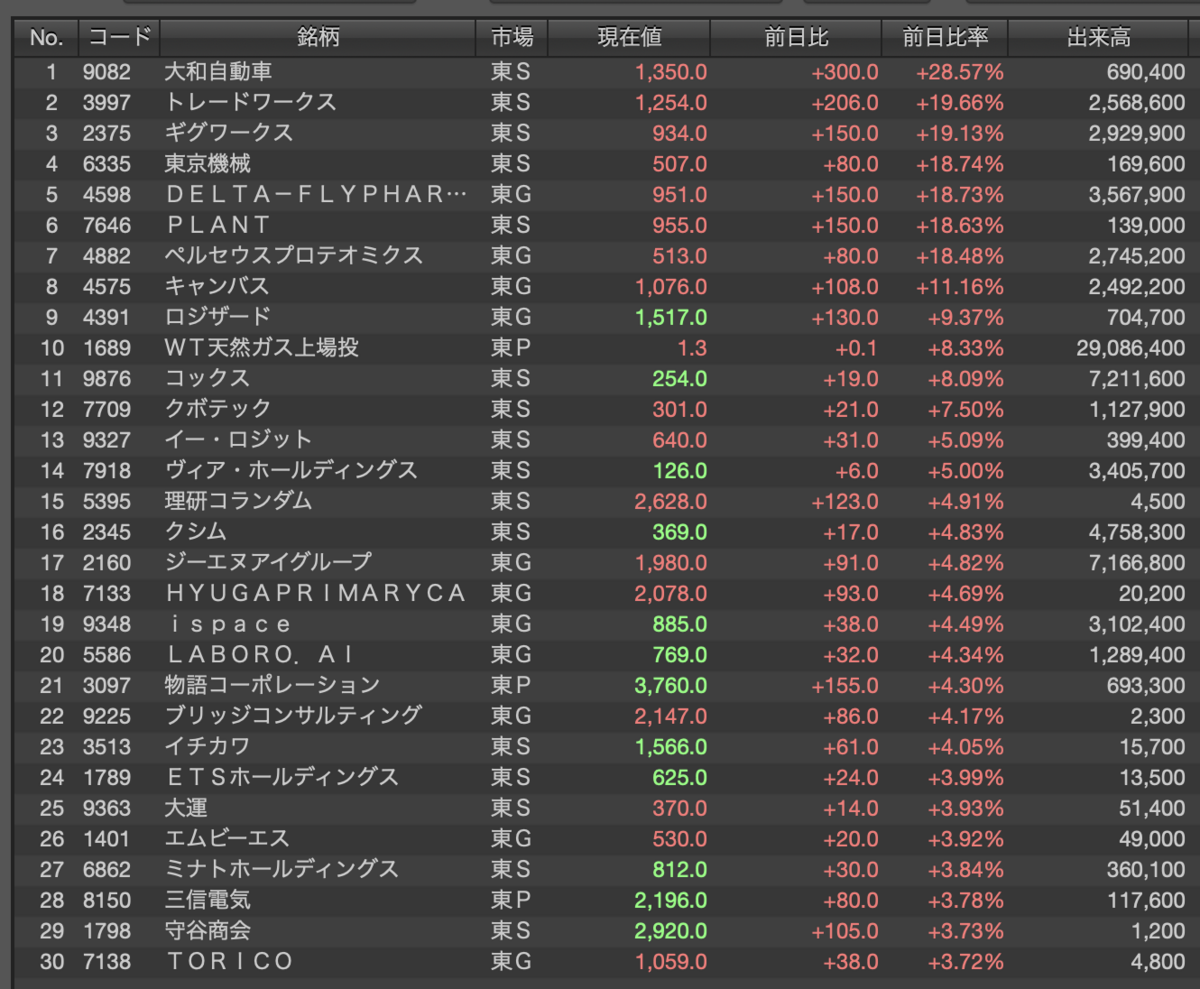Sort by the 出来高 column header
The height and width of the screenshot is (989, 1200).
pyautogui.click(x=1099, y=39)
